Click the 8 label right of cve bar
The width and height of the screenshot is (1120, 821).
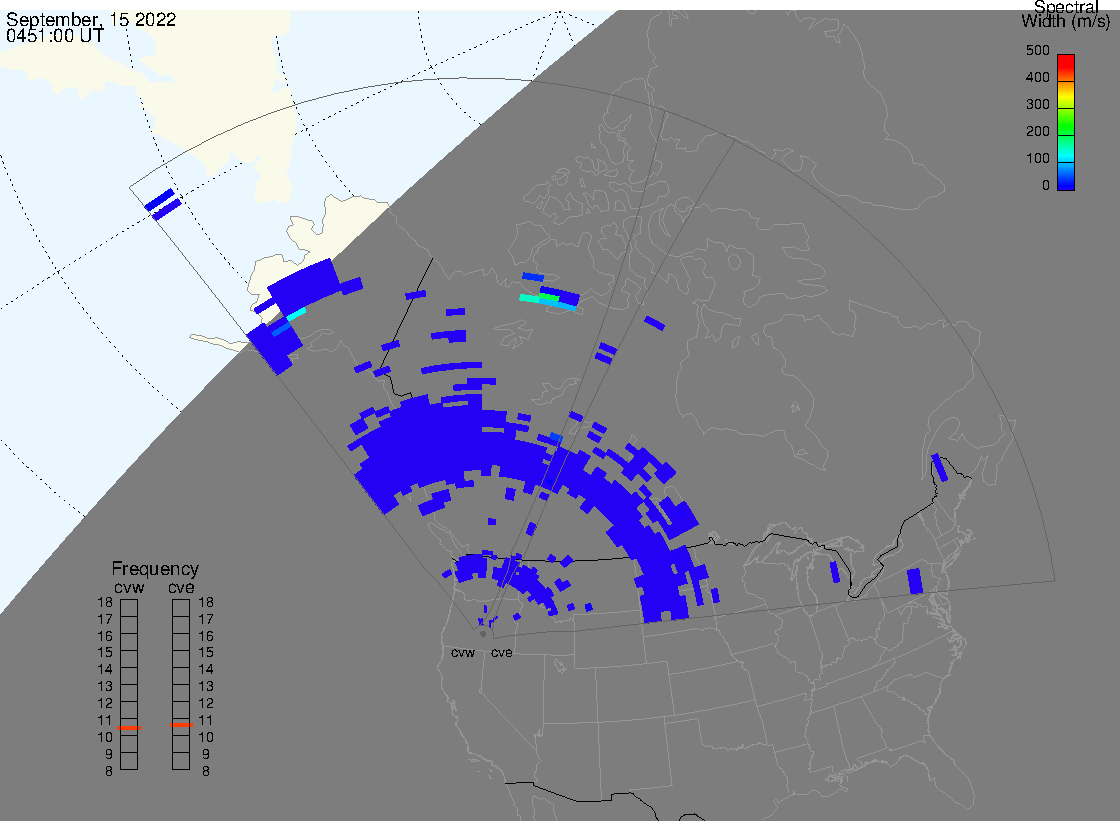(x=206, y=772)
